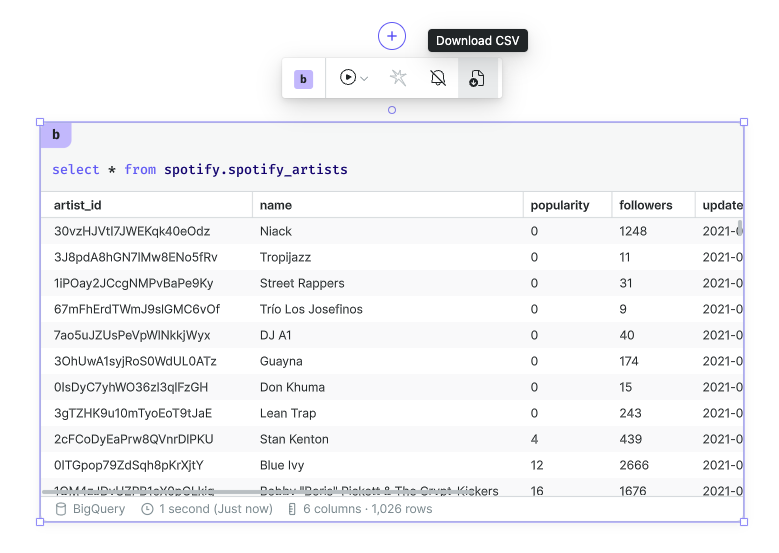This screenshot has width=779, height=553.
Task: Click the muted bell notification icon
Action: pos(438,78)
